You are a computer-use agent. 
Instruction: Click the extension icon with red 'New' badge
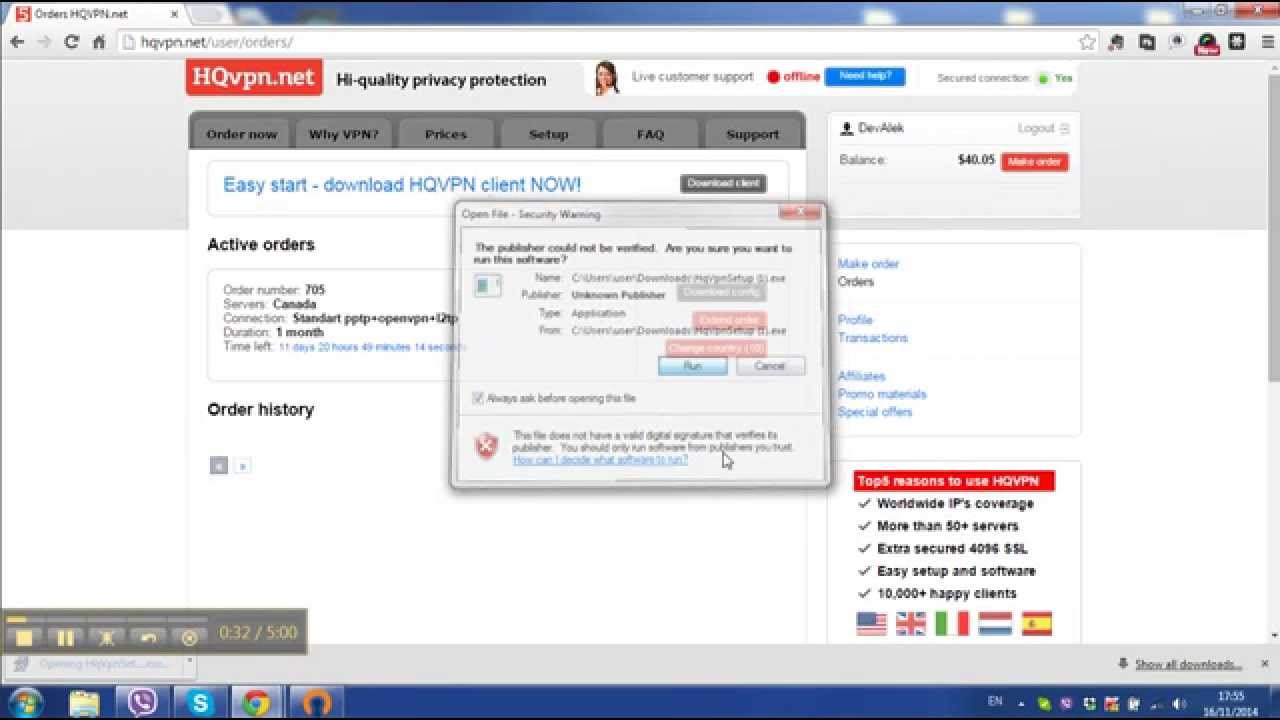tap(1207, 43)
